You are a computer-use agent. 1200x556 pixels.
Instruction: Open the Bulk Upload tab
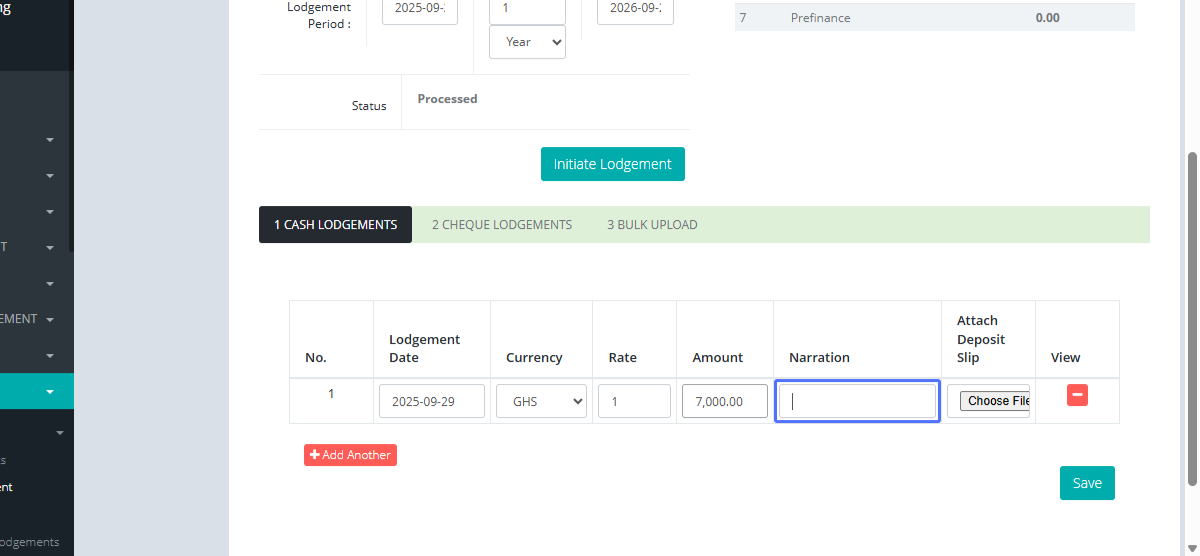point(652,225)
